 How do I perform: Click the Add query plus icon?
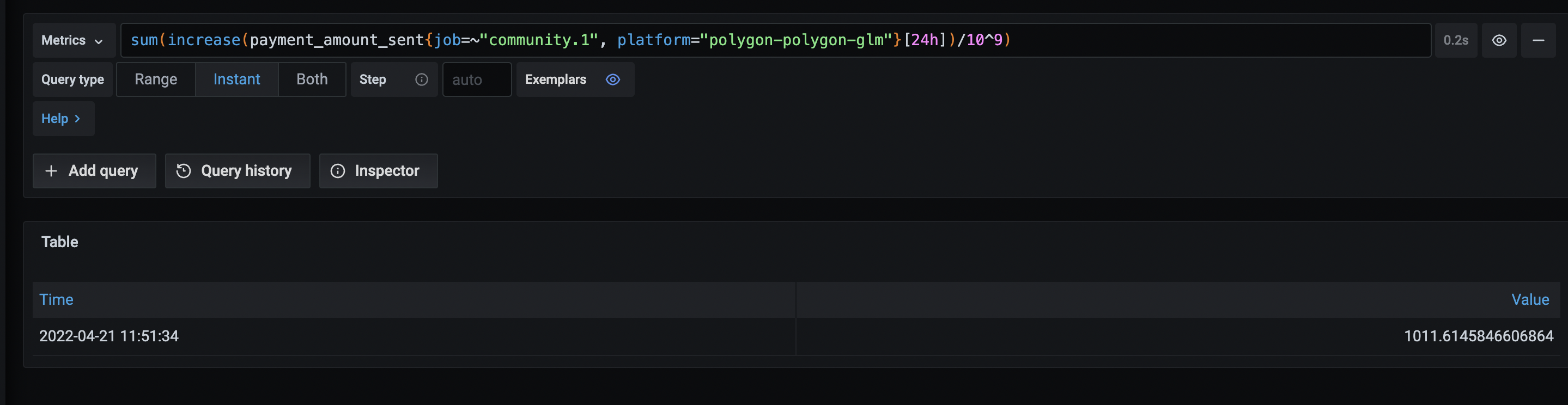[x=52, y=170]
